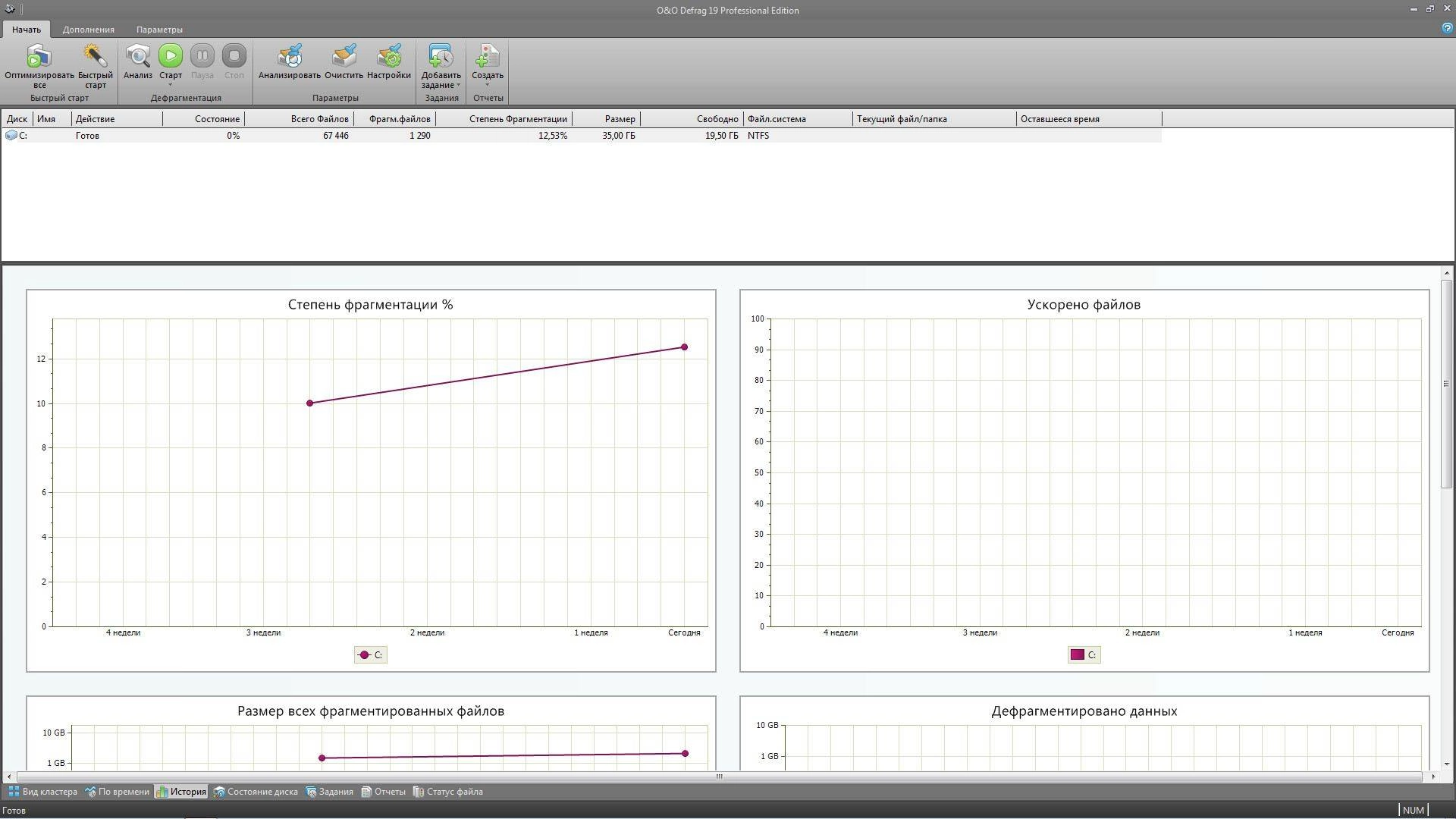Image resolution: width=1456 pixels, height=819 pixels.
Task: Sort by Файл.система column header
Action: pyautogui.click(x=798, y=119)
